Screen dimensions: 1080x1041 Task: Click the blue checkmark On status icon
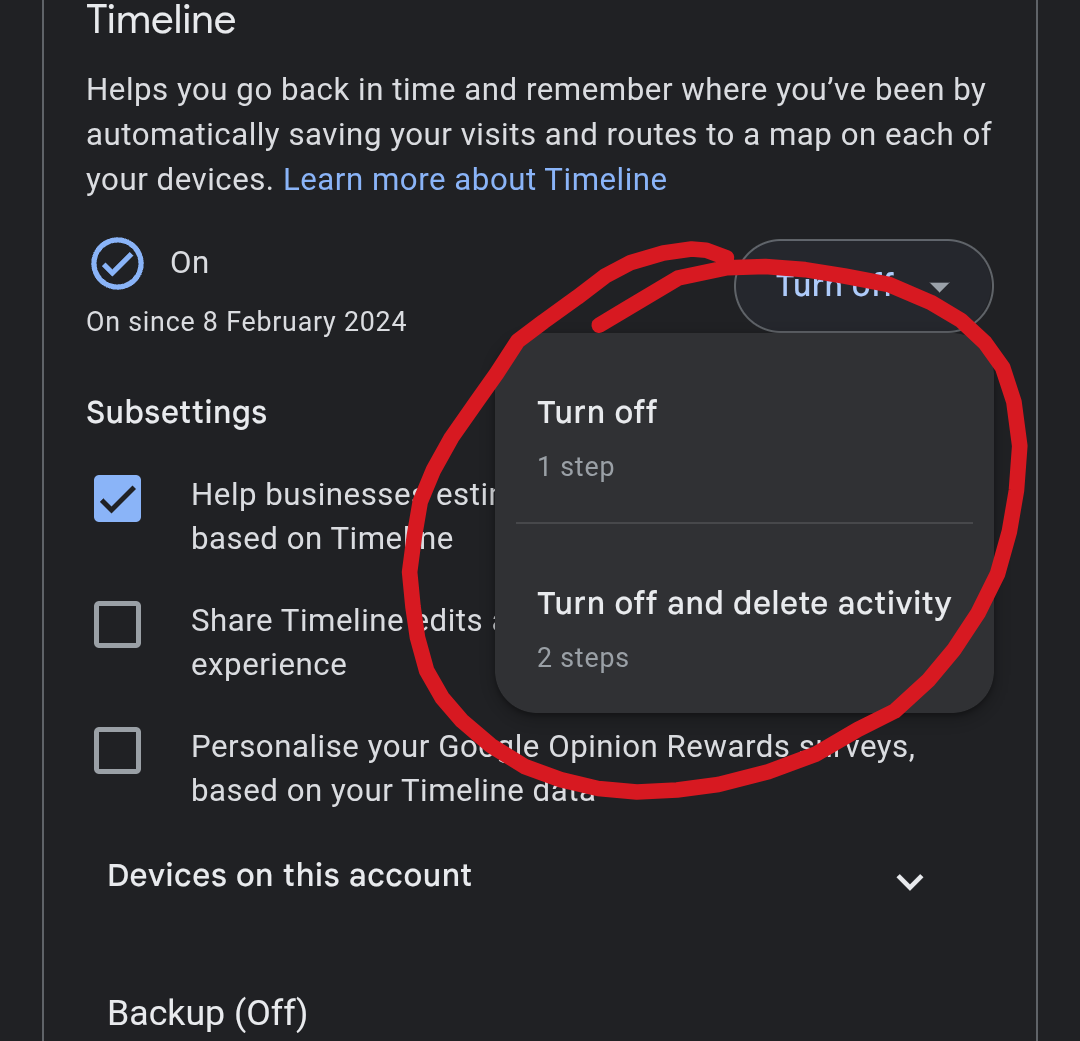click(x=117, y=263)
